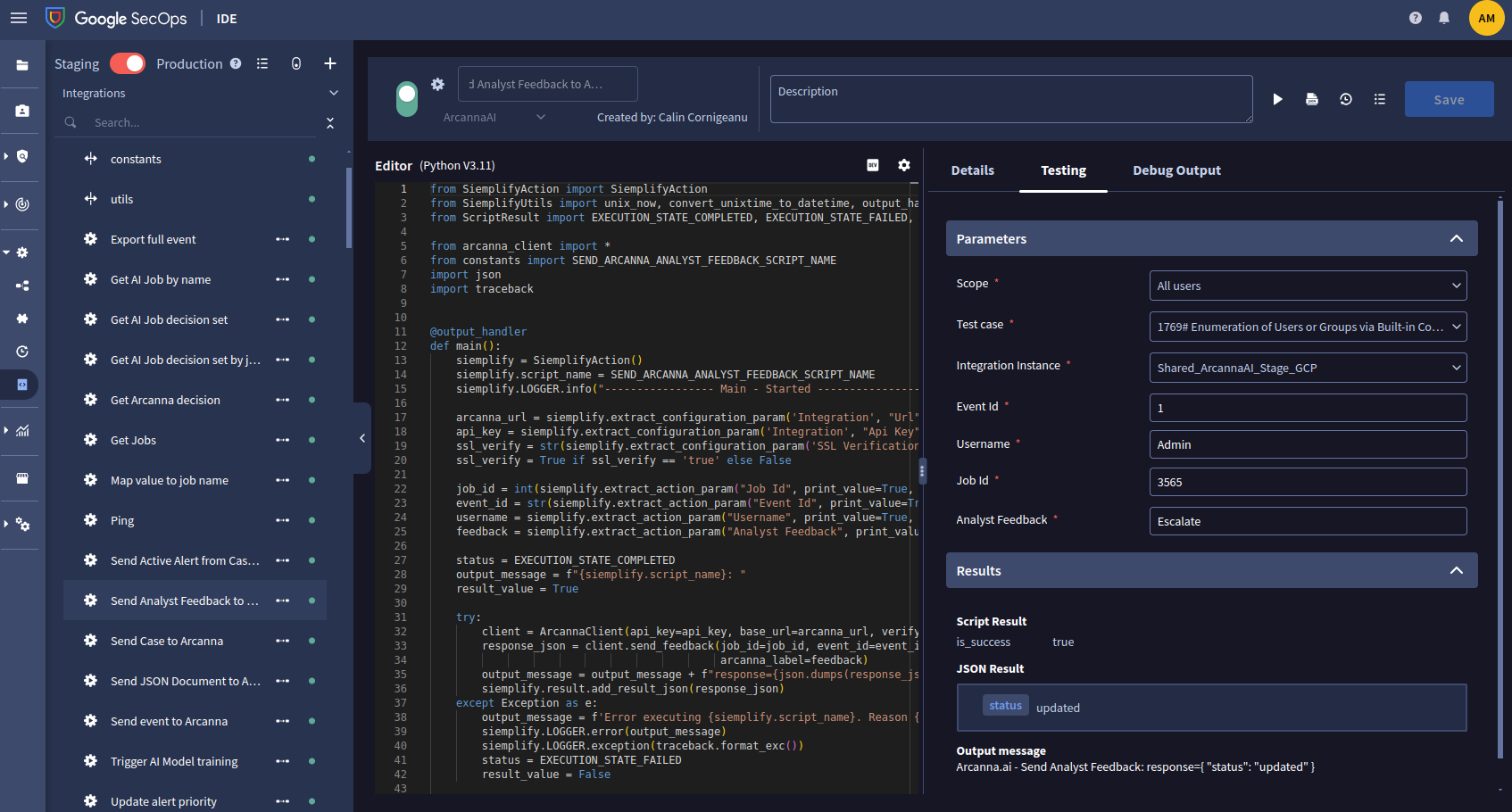Collapse the Results section

click(x=1457, y=570)
